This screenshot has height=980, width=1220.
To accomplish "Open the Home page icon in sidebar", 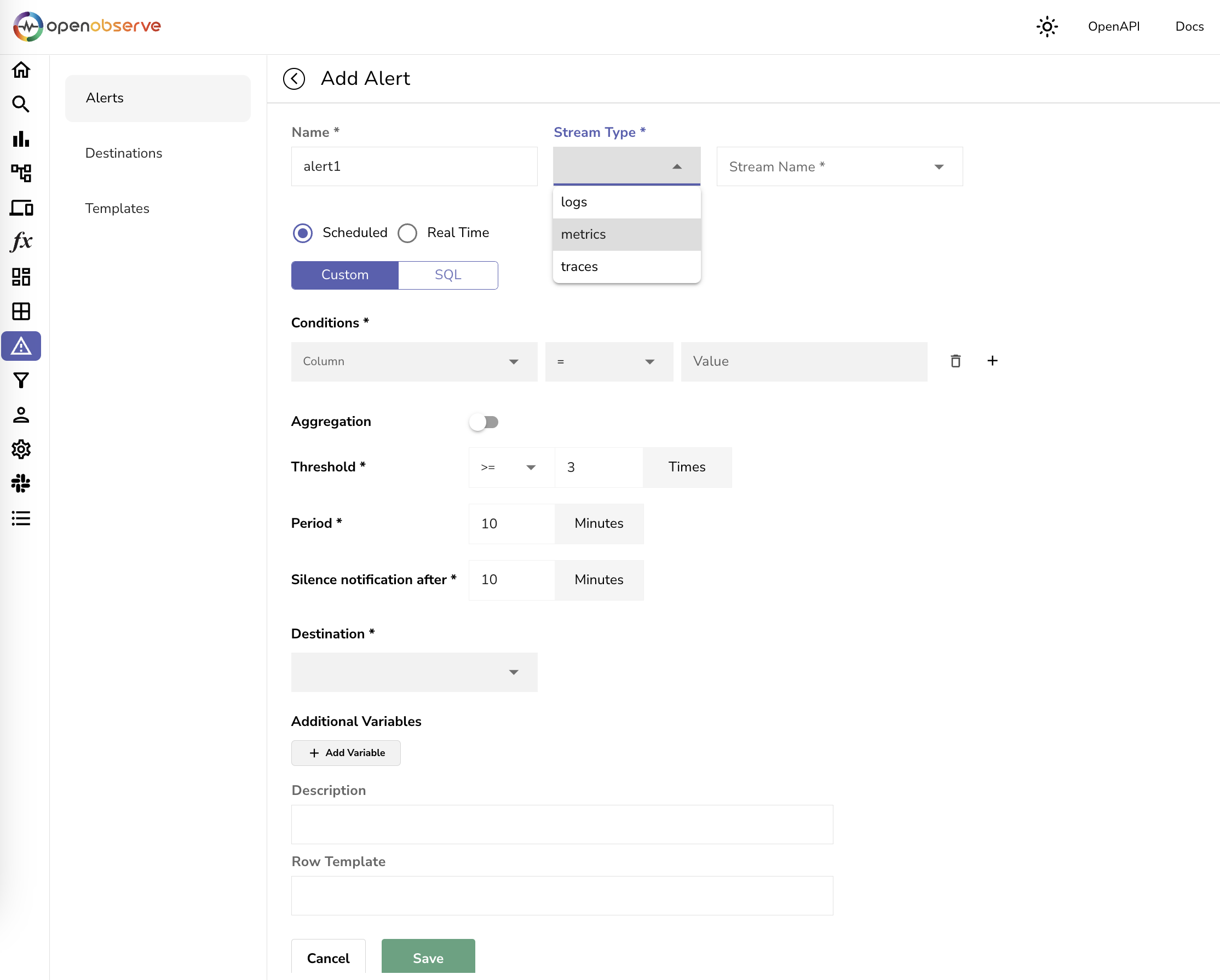I will (21, 70).
